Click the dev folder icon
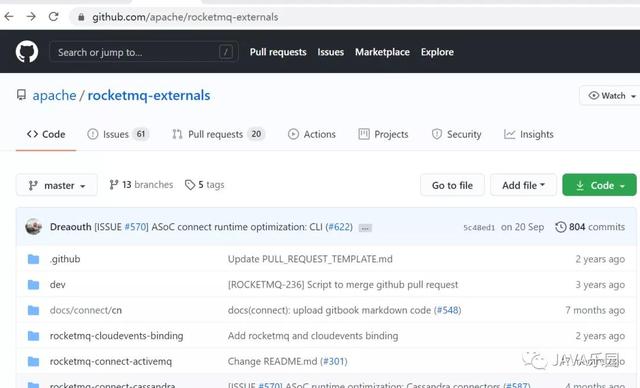 point(33,284)
